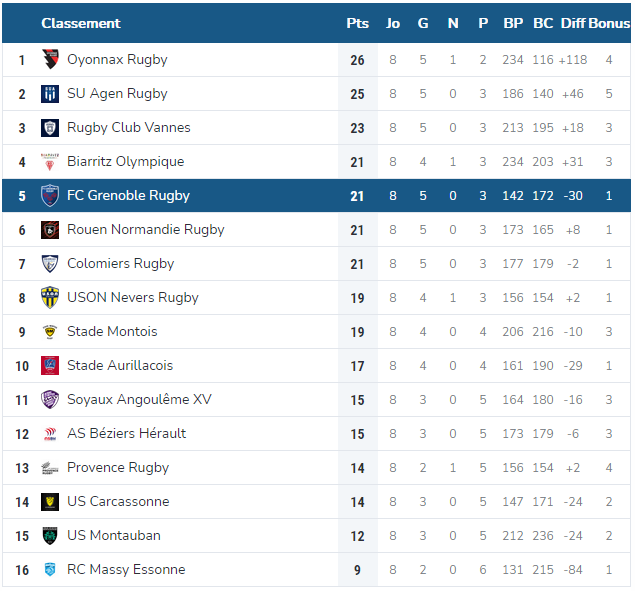Viewport: 635px width, 591px height.
Task: Select the USON Nevers Rugby crest
Action: click(50, 298)
